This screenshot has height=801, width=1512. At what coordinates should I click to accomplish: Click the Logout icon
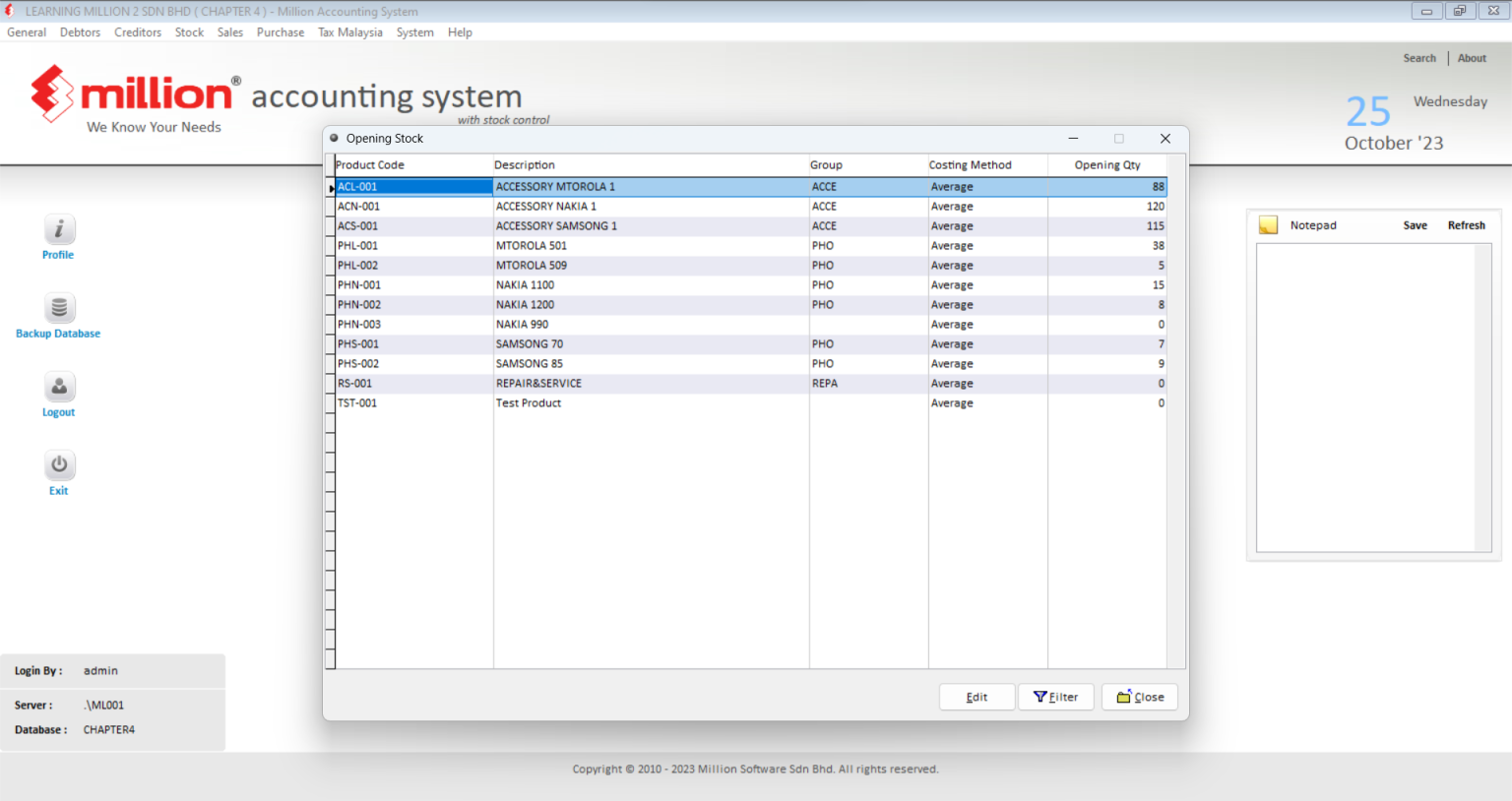click(59, 387)
